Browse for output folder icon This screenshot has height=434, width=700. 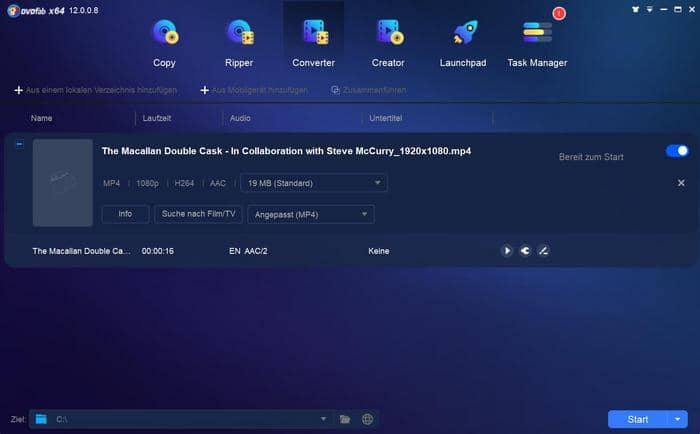345,419
